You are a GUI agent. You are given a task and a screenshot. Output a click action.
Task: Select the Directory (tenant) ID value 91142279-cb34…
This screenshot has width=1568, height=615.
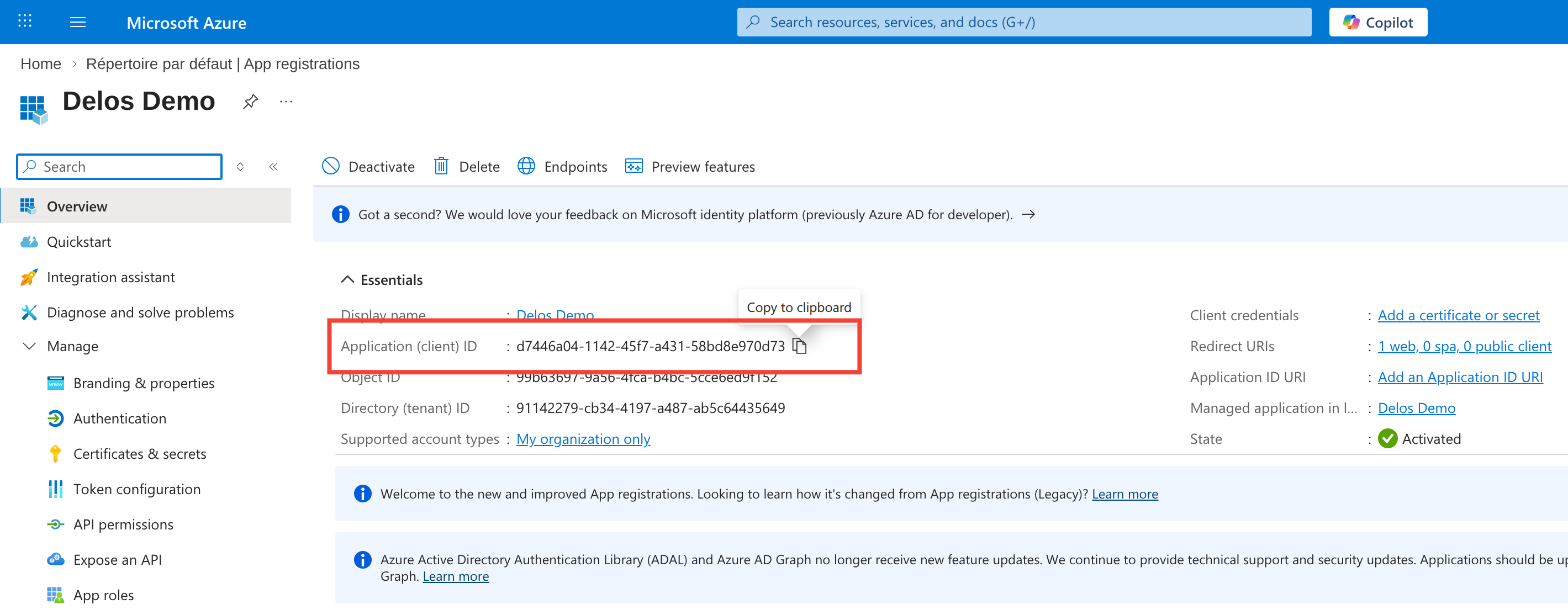(x=650, y=407)
